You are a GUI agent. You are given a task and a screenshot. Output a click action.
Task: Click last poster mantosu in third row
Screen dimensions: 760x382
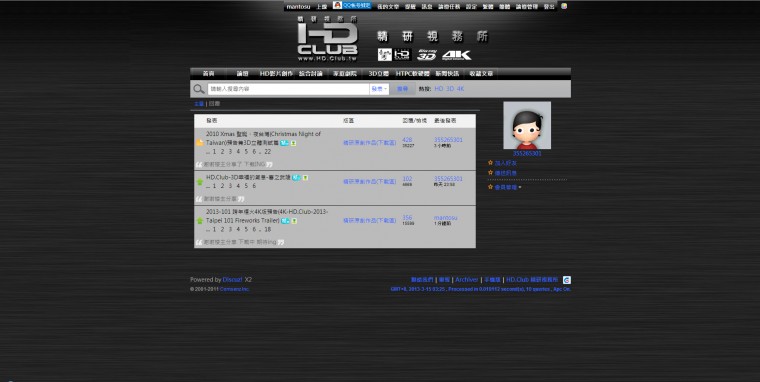pyautogui.click(x=445, y=218)
